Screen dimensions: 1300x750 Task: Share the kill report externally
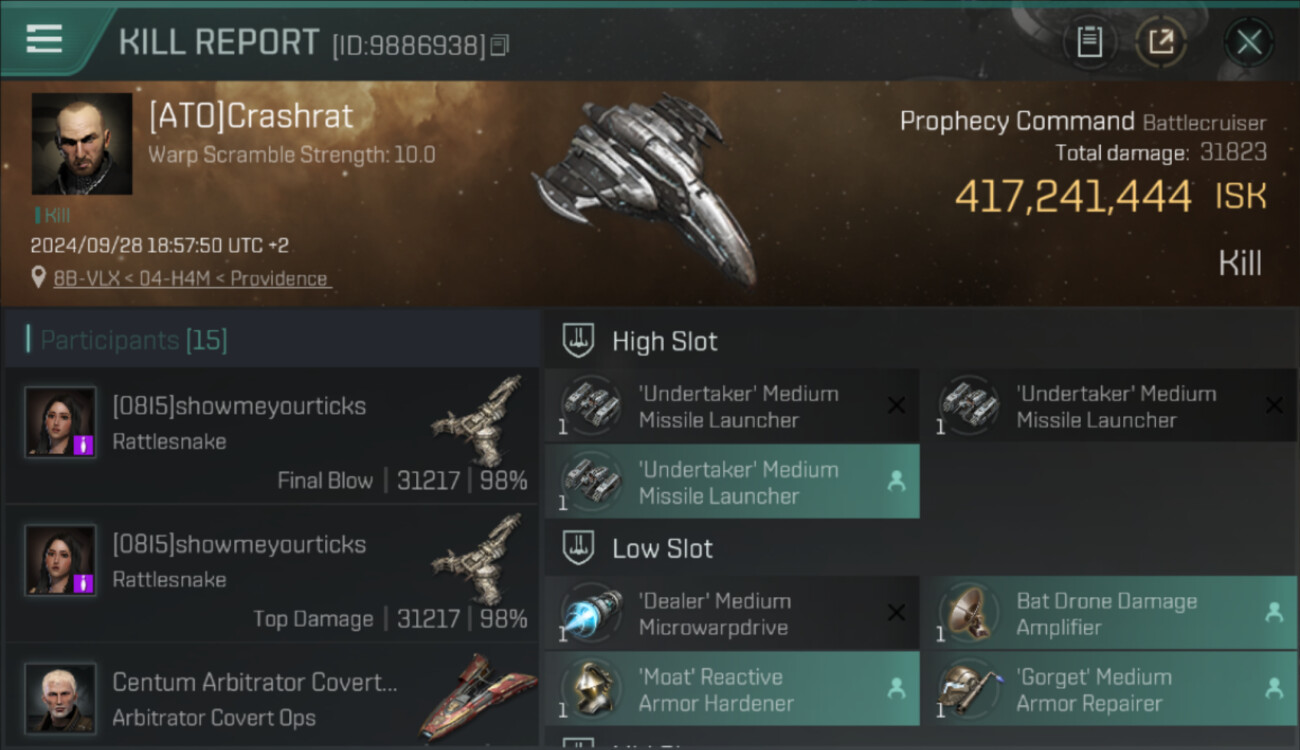coord(1160,42)
